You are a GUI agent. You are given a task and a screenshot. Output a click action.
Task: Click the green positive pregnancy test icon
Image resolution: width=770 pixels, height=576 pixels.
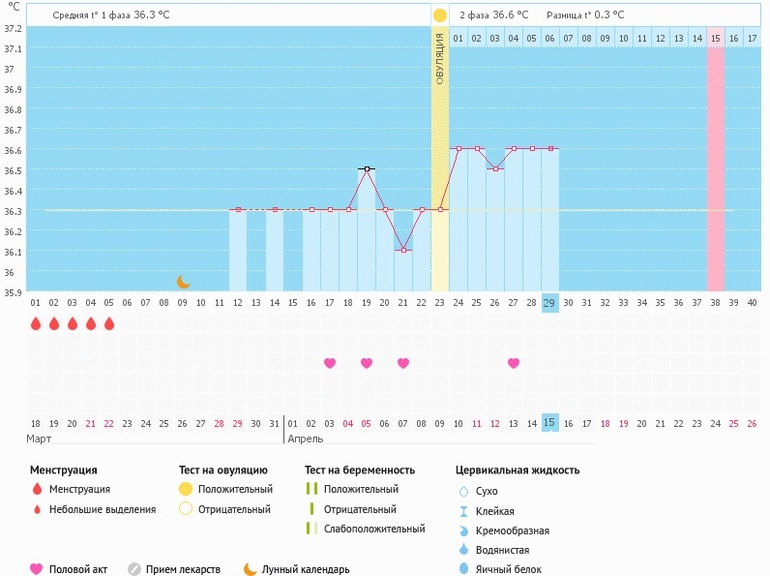pos(311,489)
